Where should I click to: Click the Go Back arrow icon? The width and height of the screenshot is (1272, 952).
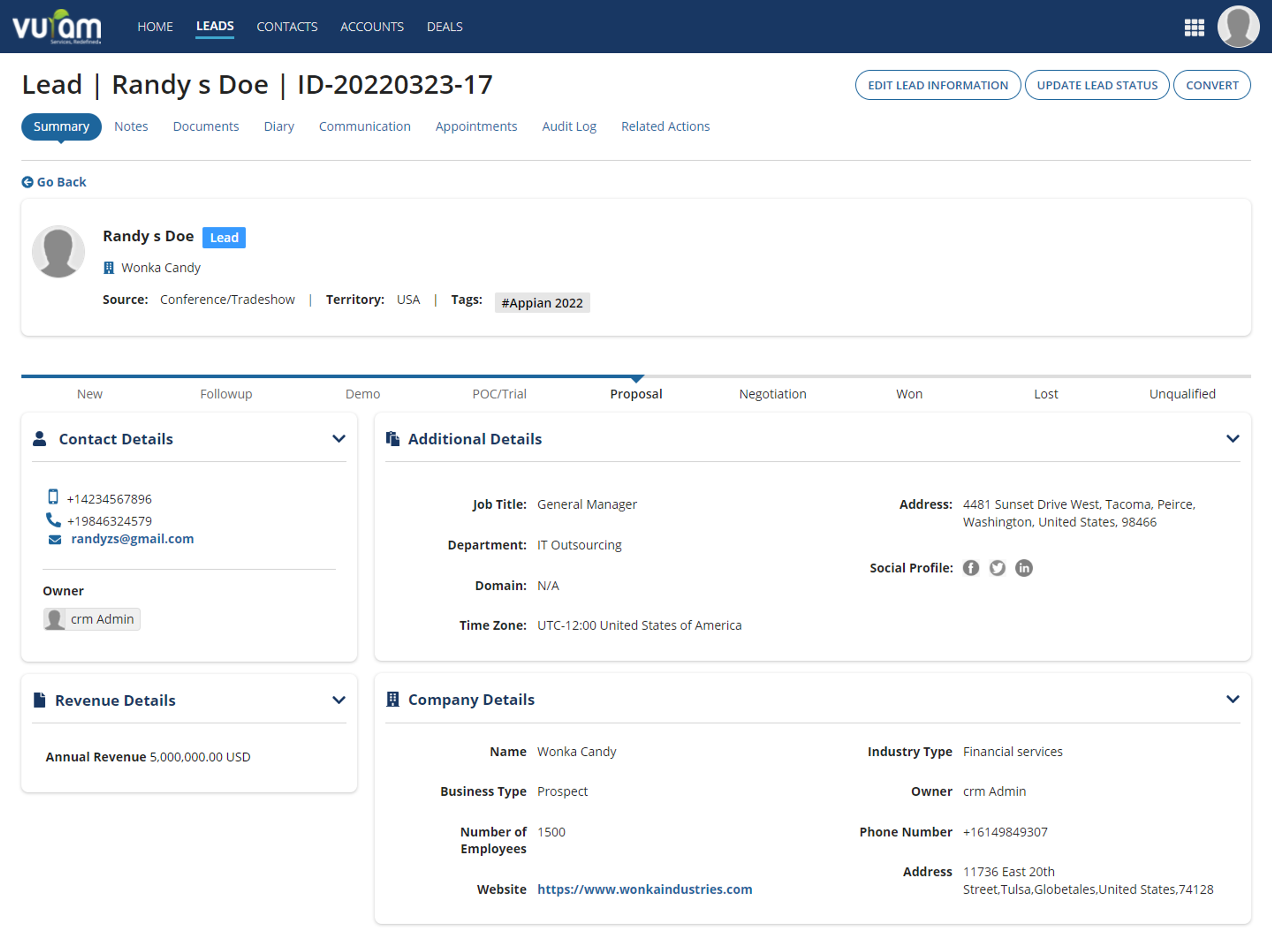click(x=27, y=182)
